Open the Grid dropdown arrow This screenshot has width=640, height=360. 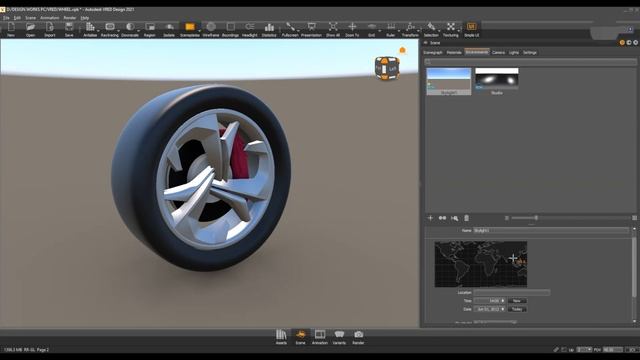coord(380,31)
